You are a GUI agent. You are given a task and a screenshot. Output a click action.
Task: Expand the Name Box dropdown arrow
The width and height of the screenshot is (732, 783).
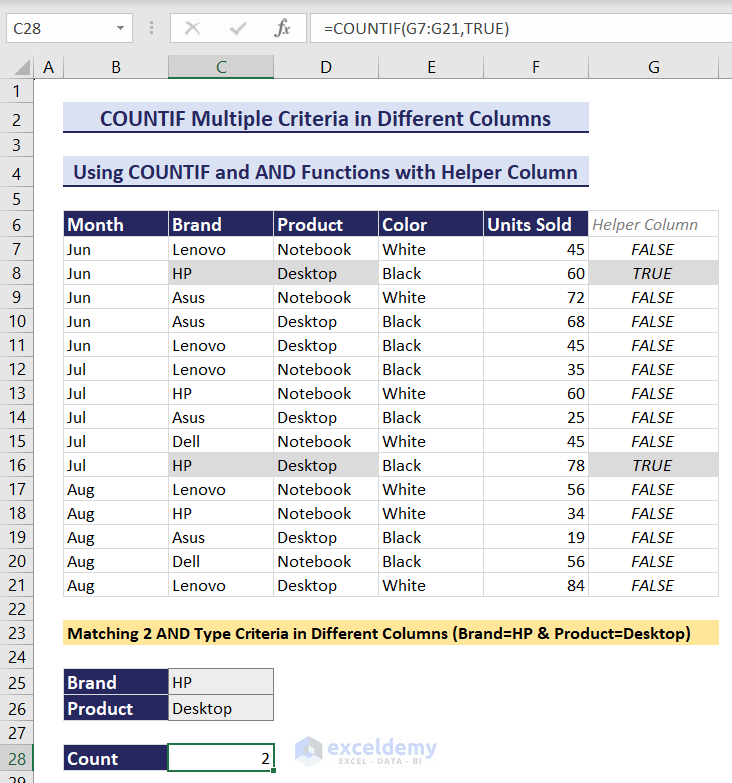tap(120, 28)
